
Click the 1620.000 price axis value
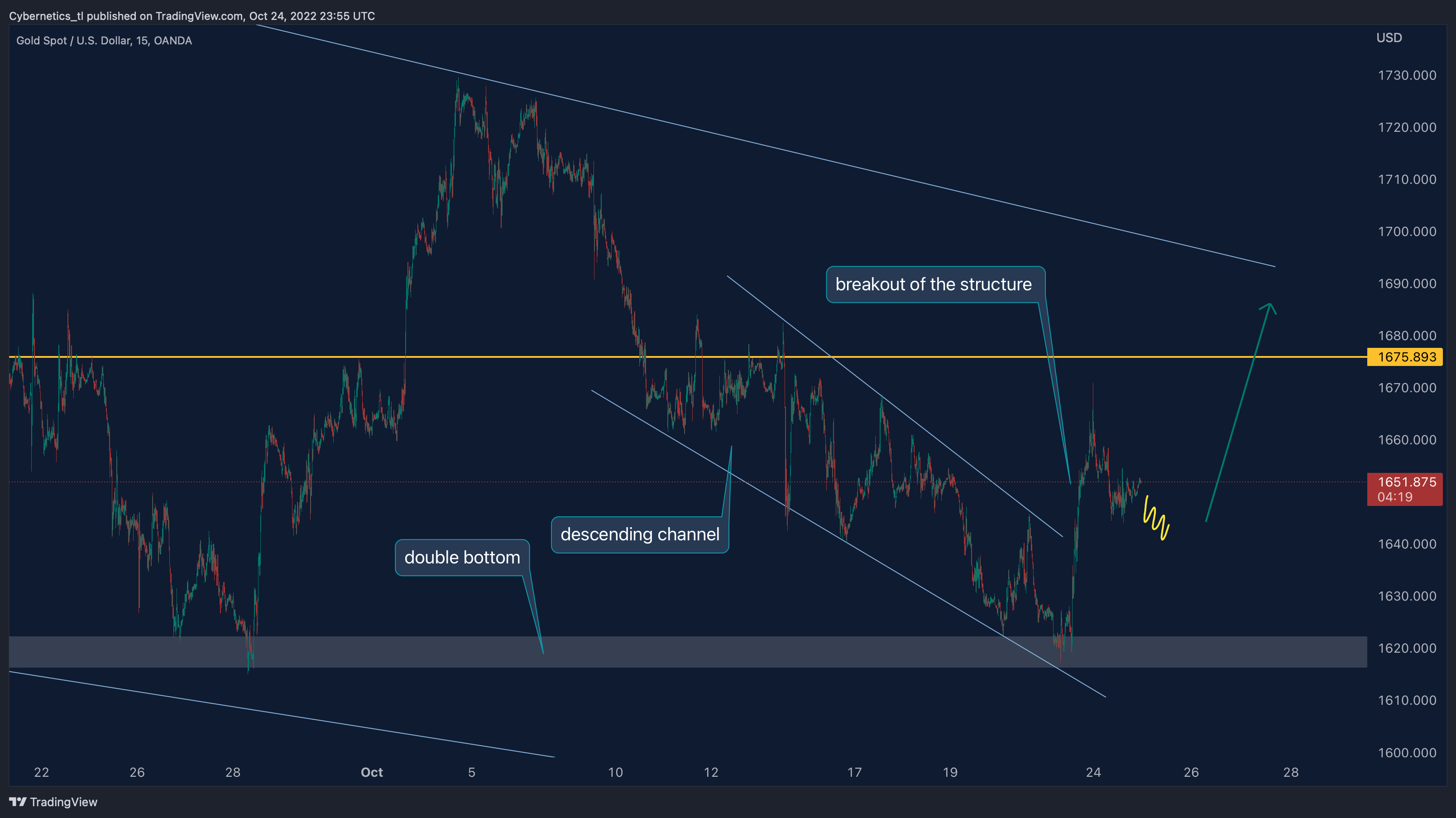pyautogui.click(x=1407, y=648)
